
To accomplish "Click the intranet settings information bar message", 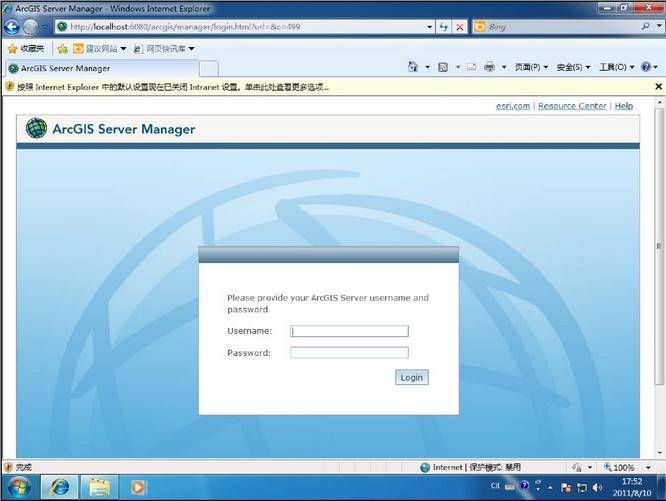I will [x=173, y=87].
